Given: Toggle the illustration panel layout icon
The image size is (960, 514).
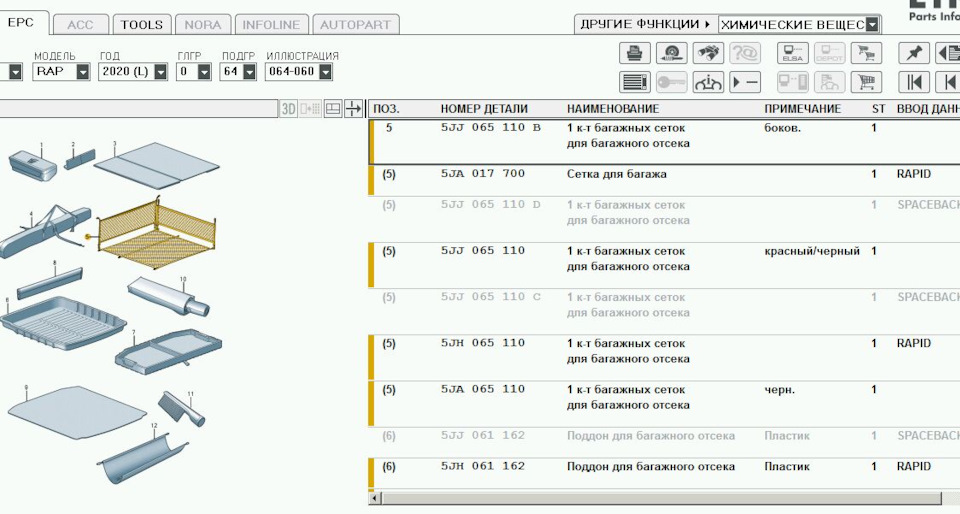Looking at the screenshot, I should coord(333,109).
